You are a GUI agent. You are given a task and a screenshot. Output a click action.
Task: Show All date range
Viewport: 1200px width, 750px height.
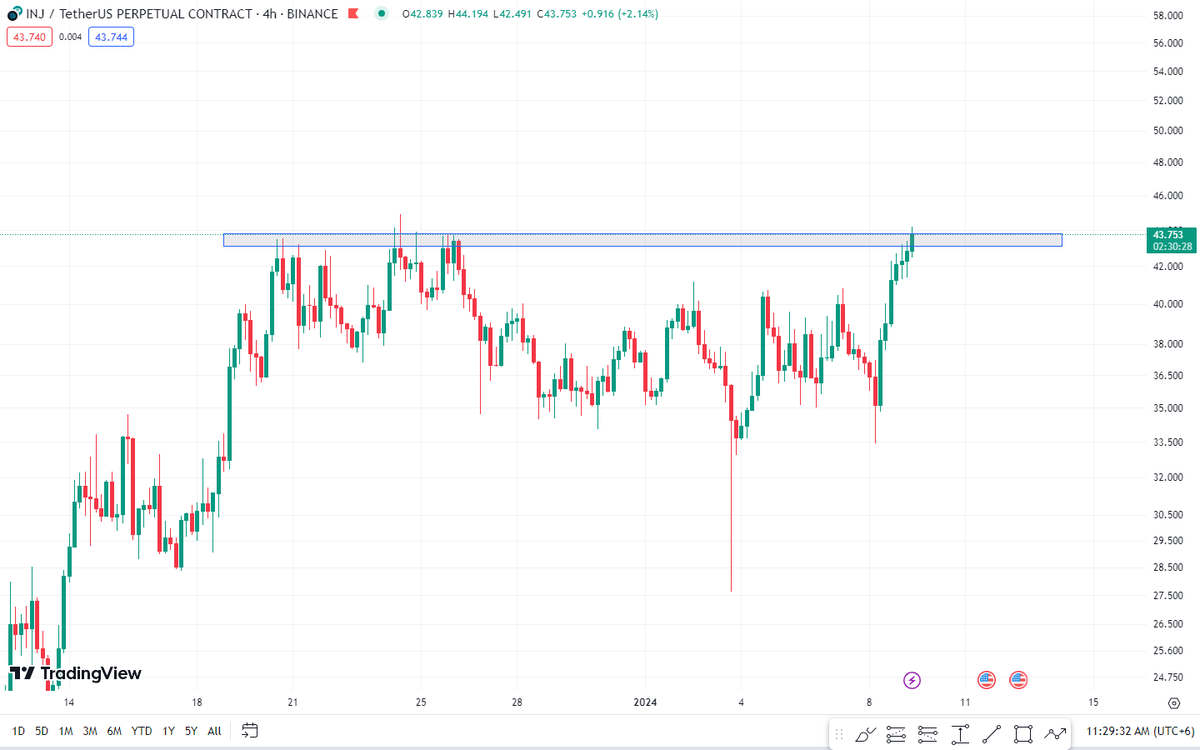pyautogui.click(x=214, y=731)
